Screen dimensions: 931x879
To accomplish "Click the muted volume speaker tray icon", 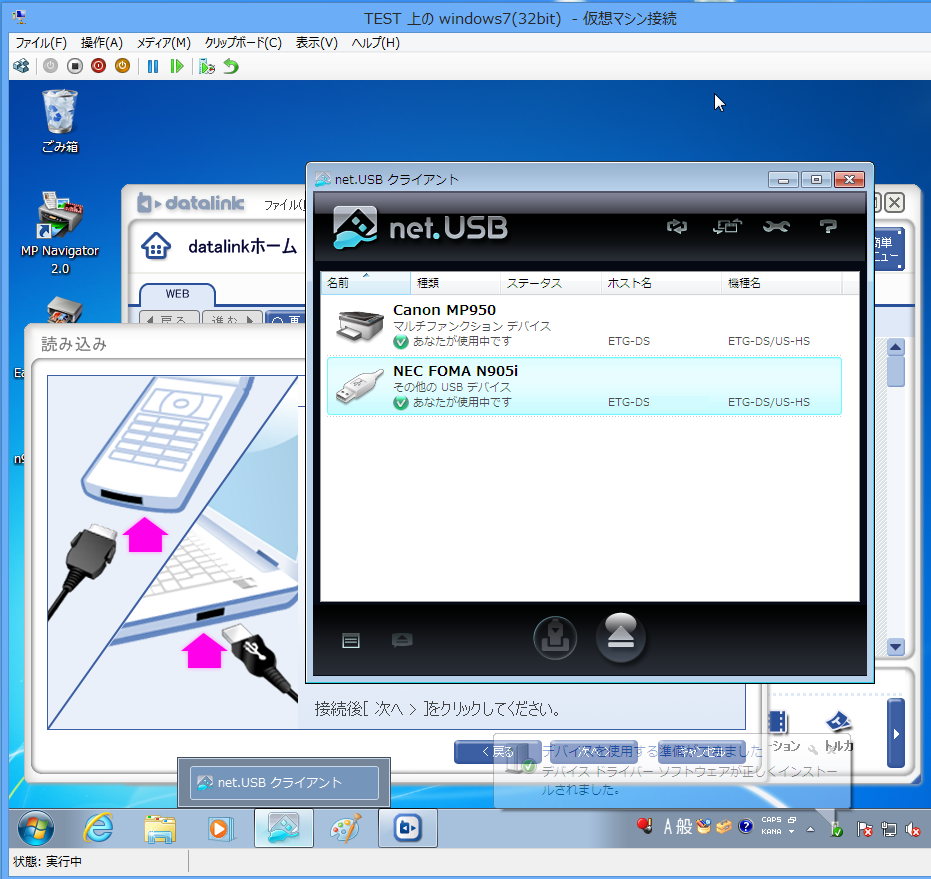I will point(912,829).
